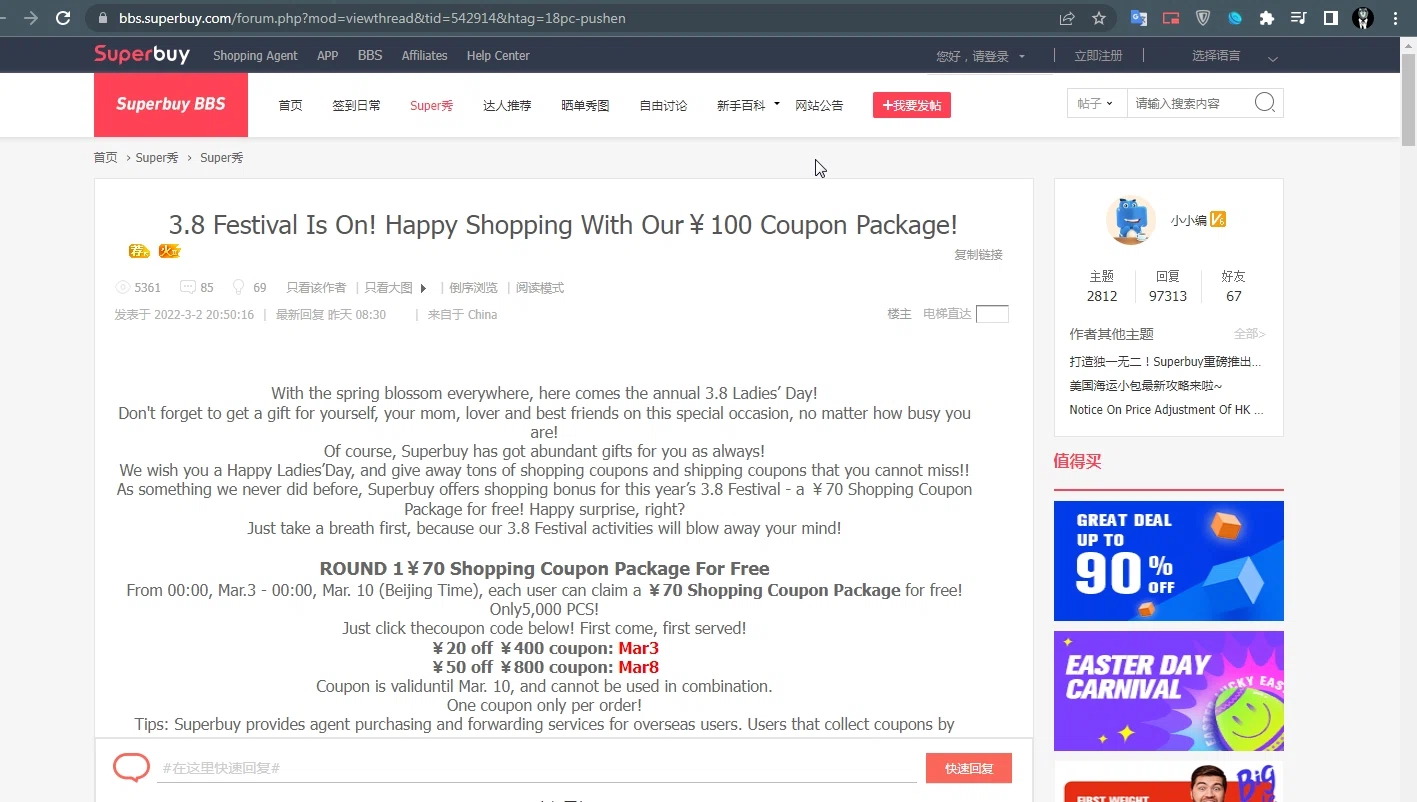Open the red picture-in-picture extension
1417x802 pixels.
[x=1170, y=18]
